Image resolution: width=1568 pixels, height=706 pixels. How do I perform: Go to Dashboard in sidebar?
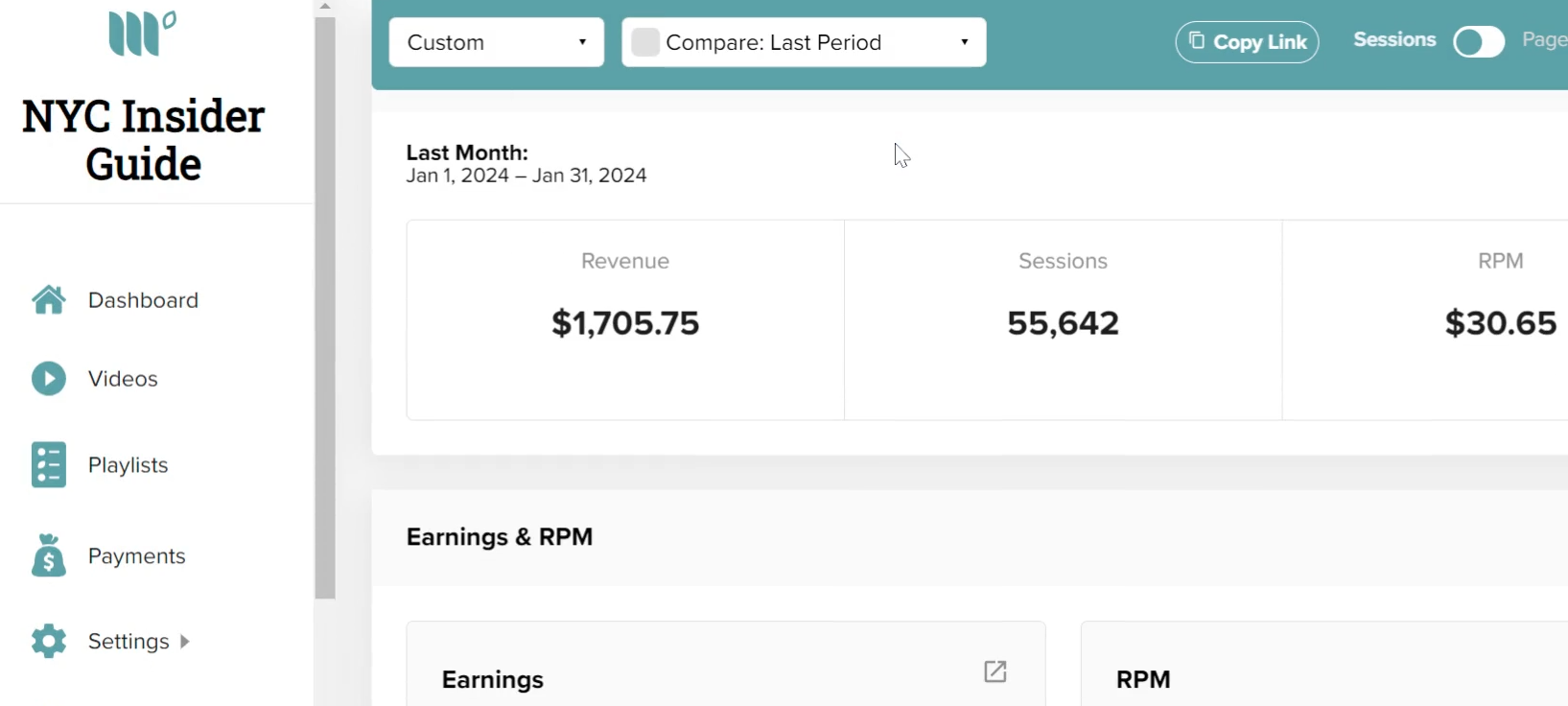pos(143,300)
